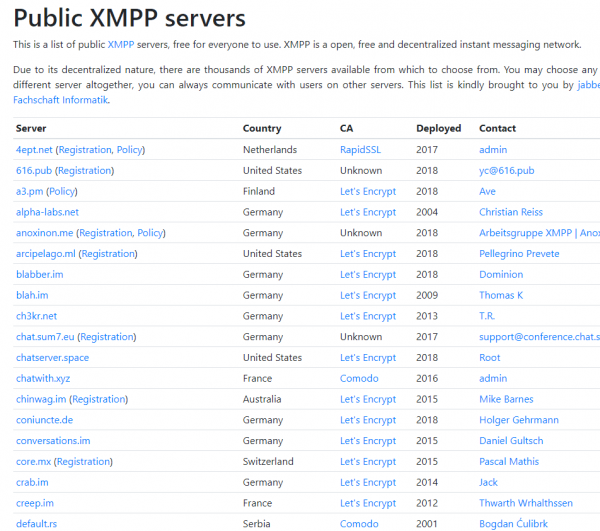The image size is (600, 531).
Task: Click the Country column header
Action: [x=262, y=129]
